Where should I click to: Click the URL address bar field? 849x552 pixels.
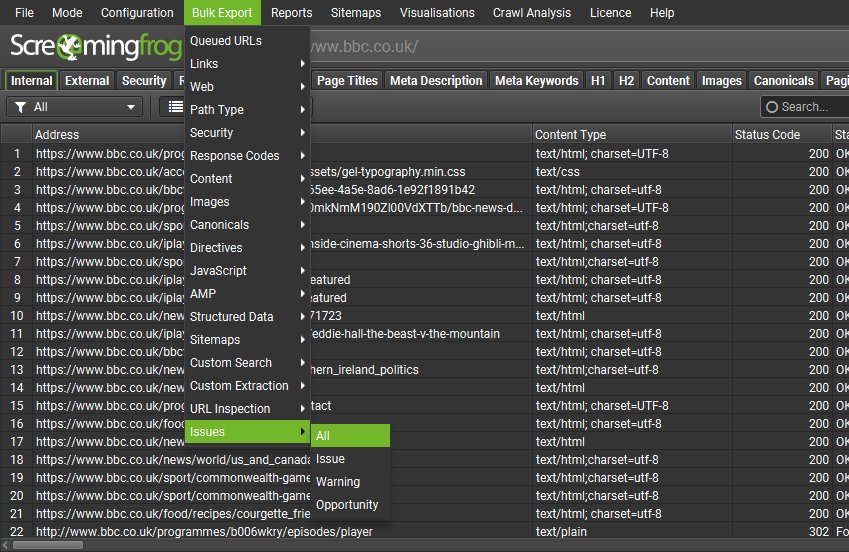[579, 47]
